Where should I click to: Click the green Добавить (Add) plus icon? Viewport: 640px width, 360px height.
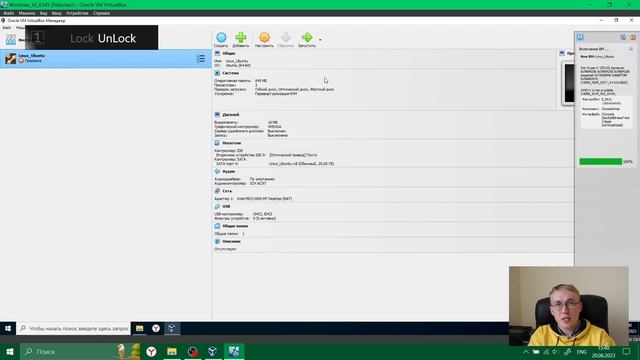[x=241, y=38]
